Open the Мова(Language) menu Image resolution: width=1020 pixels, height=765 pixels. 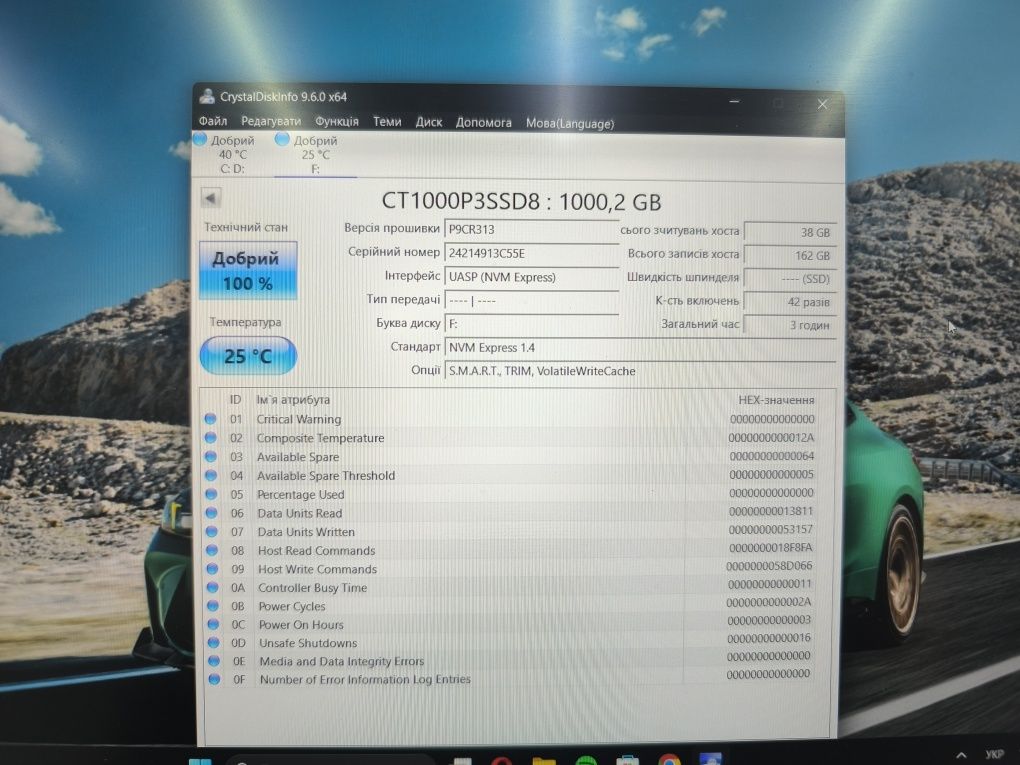point(570,123)
